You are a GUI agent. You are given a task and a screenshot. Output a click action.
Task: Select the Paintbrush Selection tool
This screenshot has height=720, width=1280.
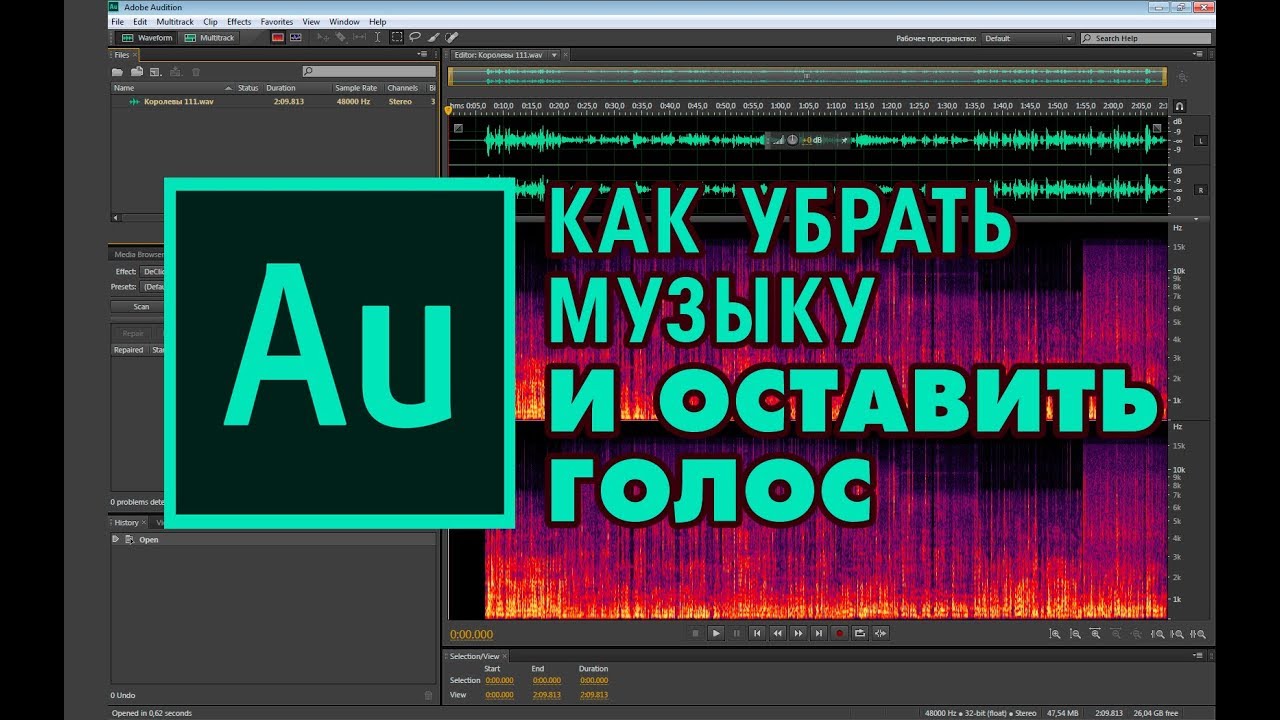(433, 38)
